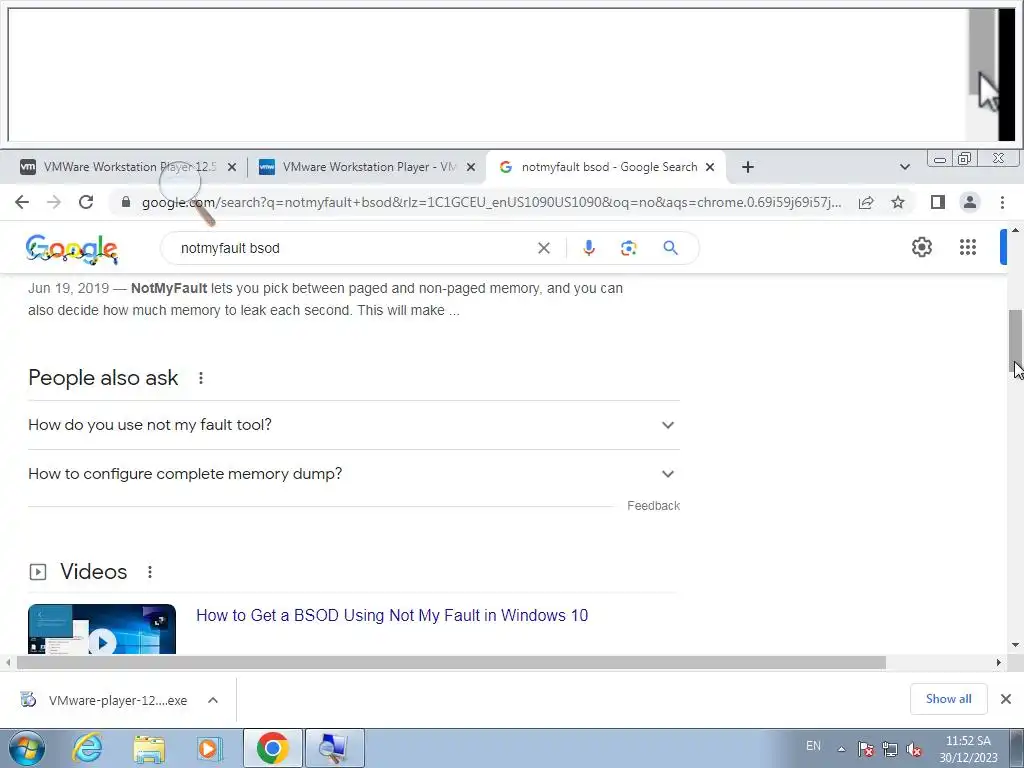
Task: Click the EN language indicator
Action: click(x=813, y=746)
